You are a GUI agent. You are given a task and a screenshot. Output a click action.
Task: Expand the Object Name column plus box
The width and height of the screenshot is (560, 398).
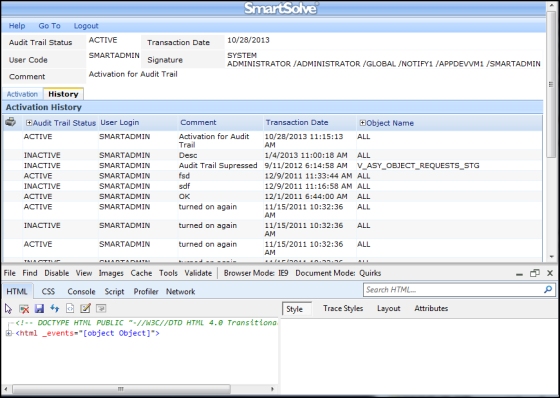[362, 123]
